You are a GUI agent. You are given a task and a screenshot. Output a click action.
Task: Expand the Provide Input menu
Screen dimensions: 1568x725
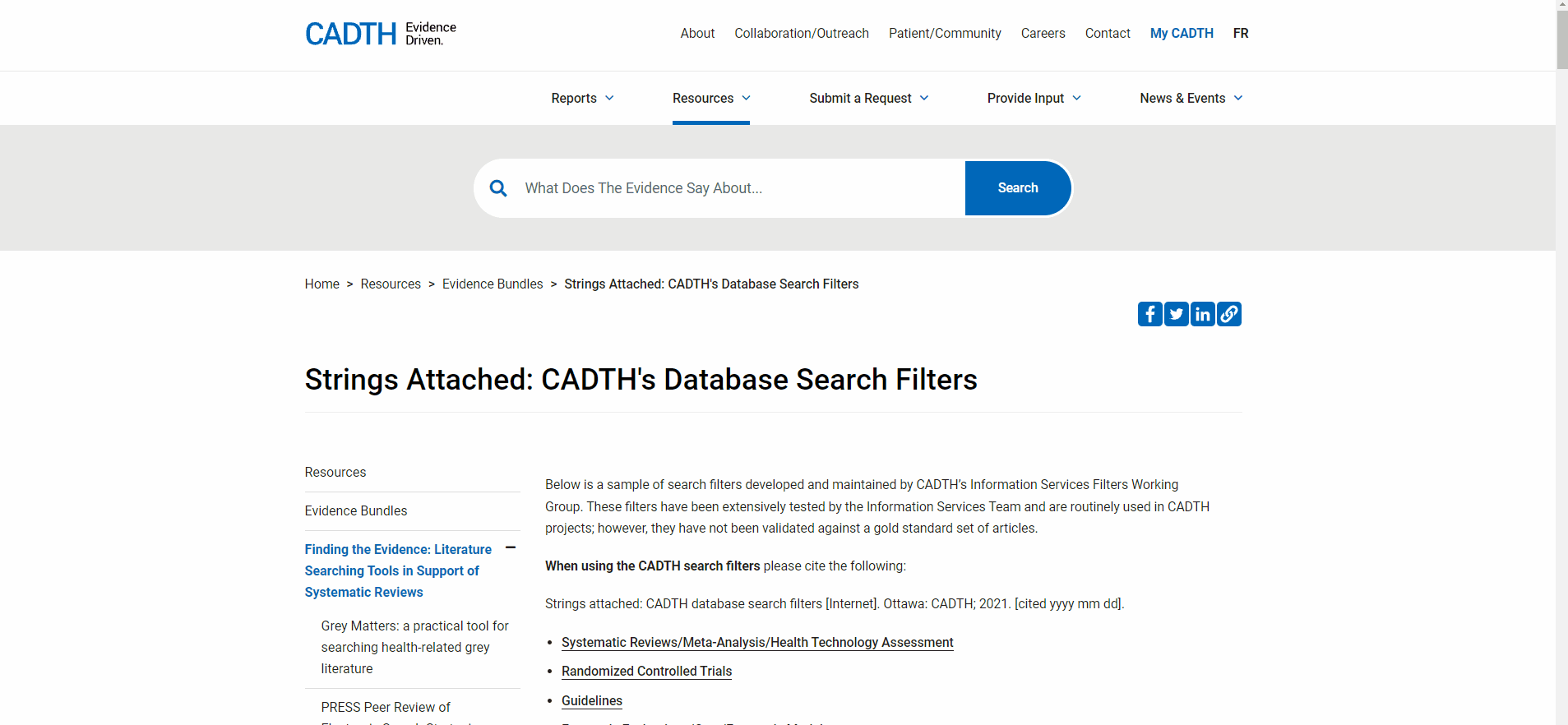[1034, 98]
